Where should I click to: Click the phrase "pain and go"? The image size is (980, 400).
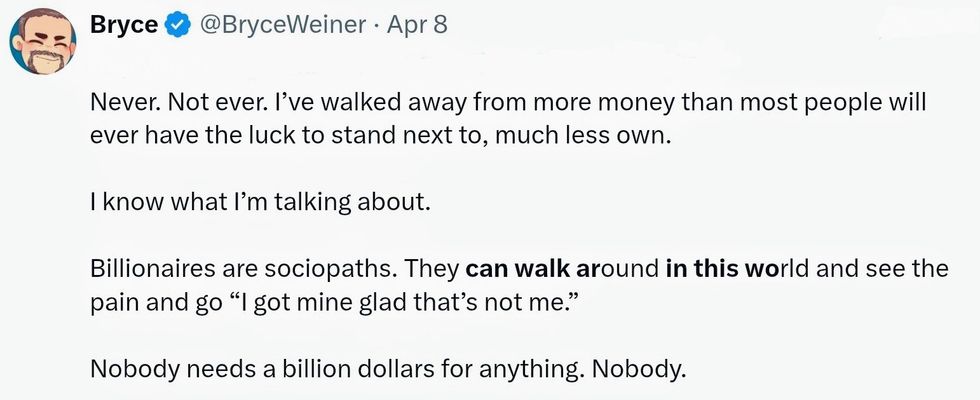tap(154, 302)
